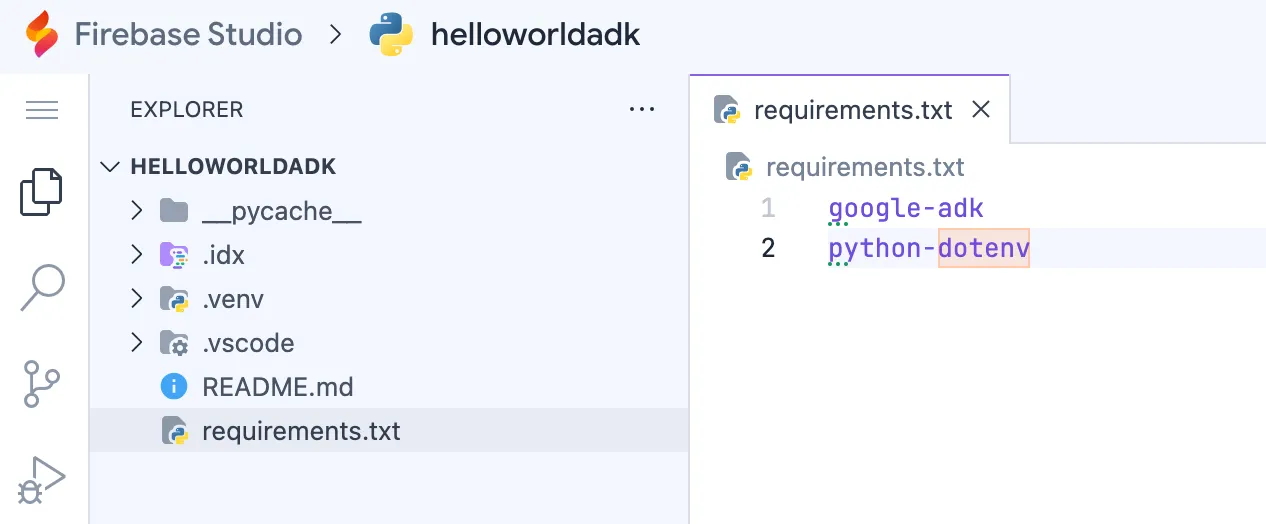
Task: Click line number 2 in the gutter
Action: coord(768,248)
